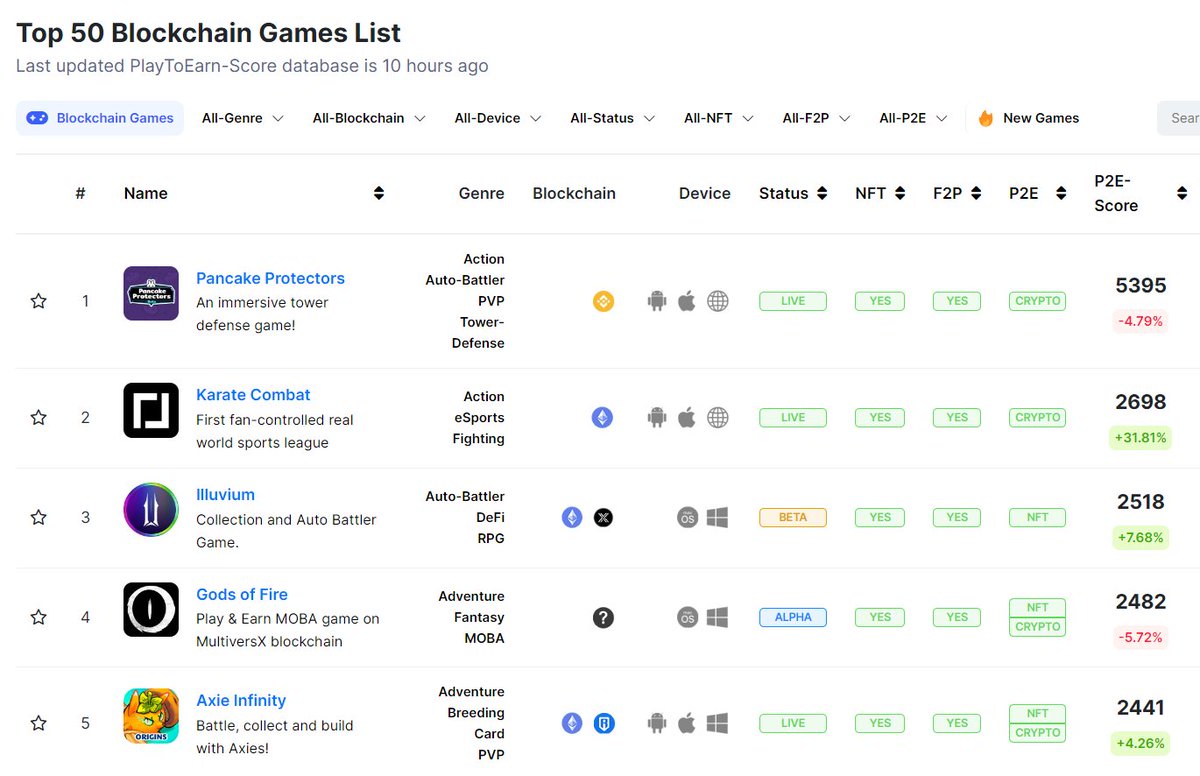Open the All-Device filter dropdown
Image resolution: width=1200 pixels, height=776 pixels.
pyautogui.click(x=498, y=118)
